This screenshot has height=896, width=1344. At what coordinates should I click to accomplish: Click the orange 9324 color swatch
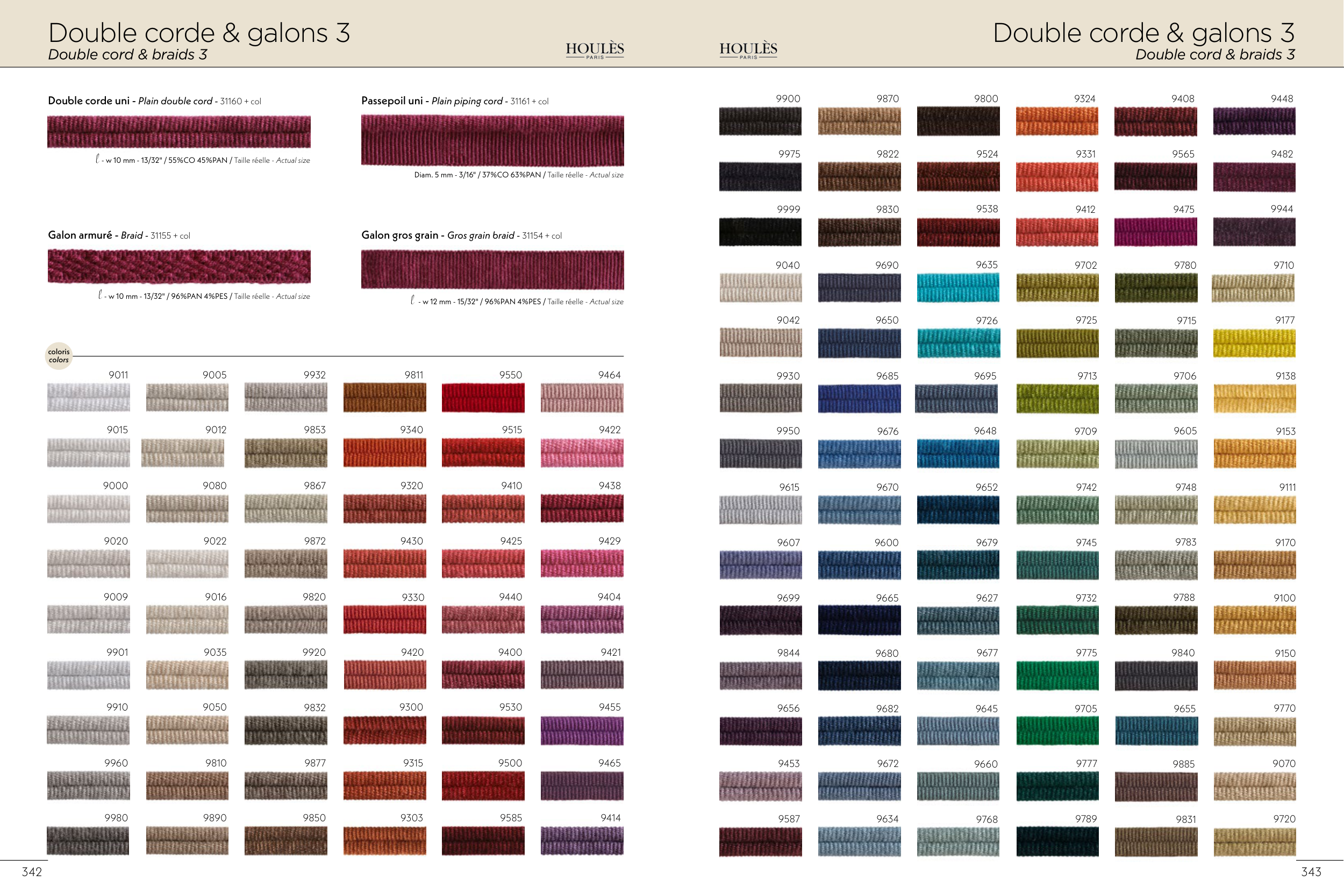pyautogui.click(x=1056, y=121)
